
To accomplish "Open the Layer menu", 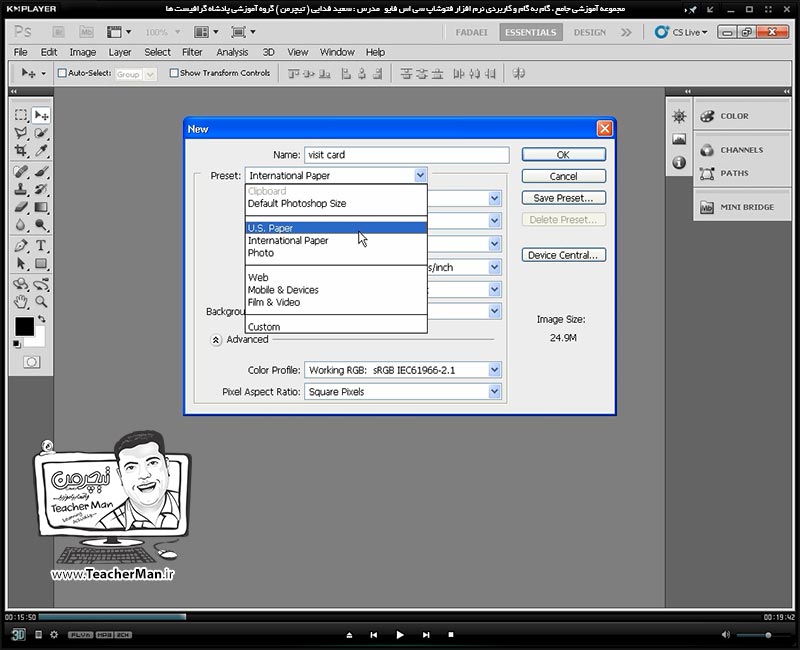I will tap(119, 52).
